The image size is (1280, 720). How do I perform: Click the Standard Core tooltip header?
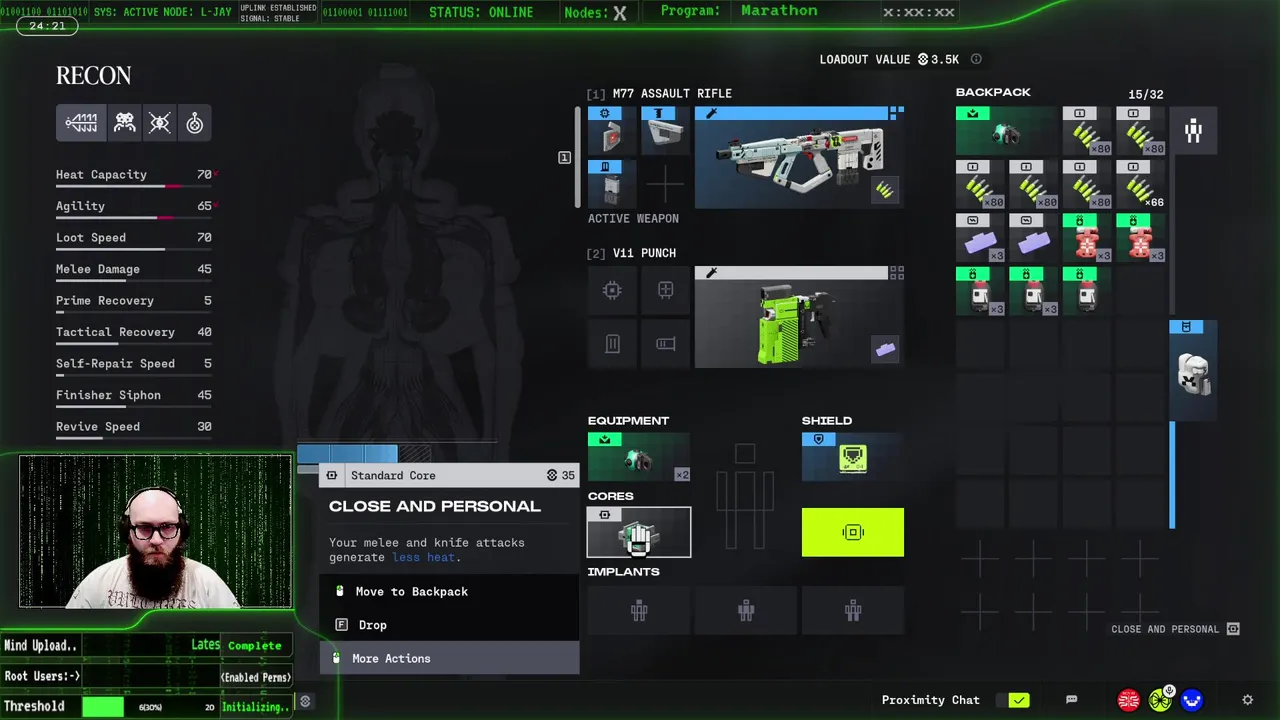449,475
